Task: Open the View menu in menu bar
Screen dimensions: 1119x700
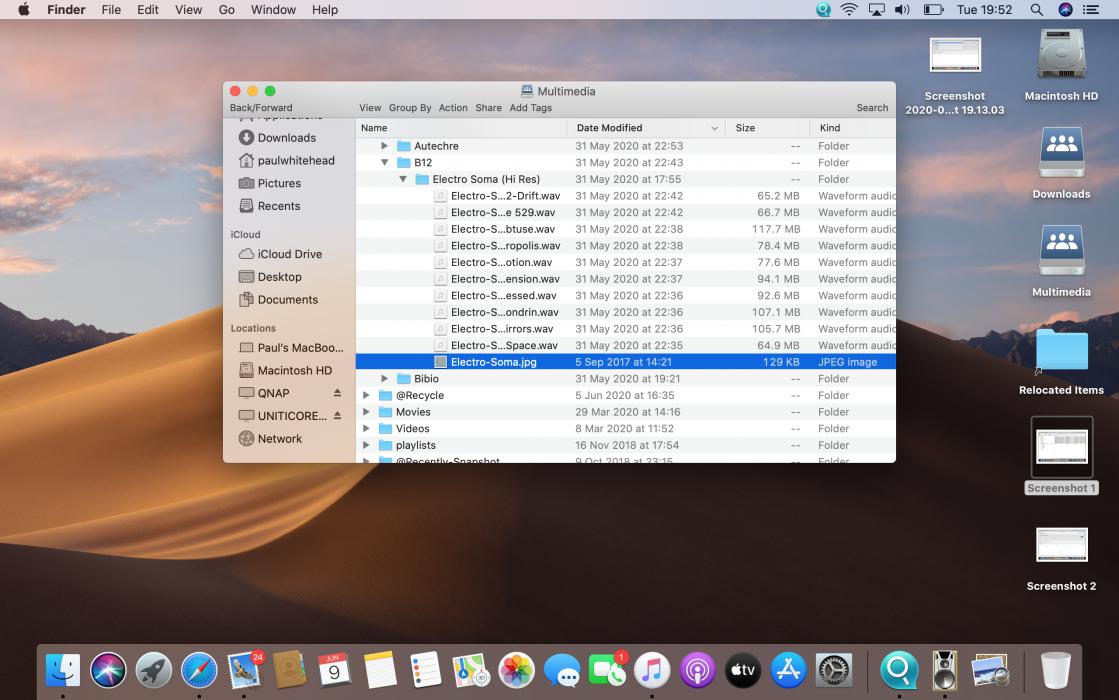Action: tap(188, 10)
